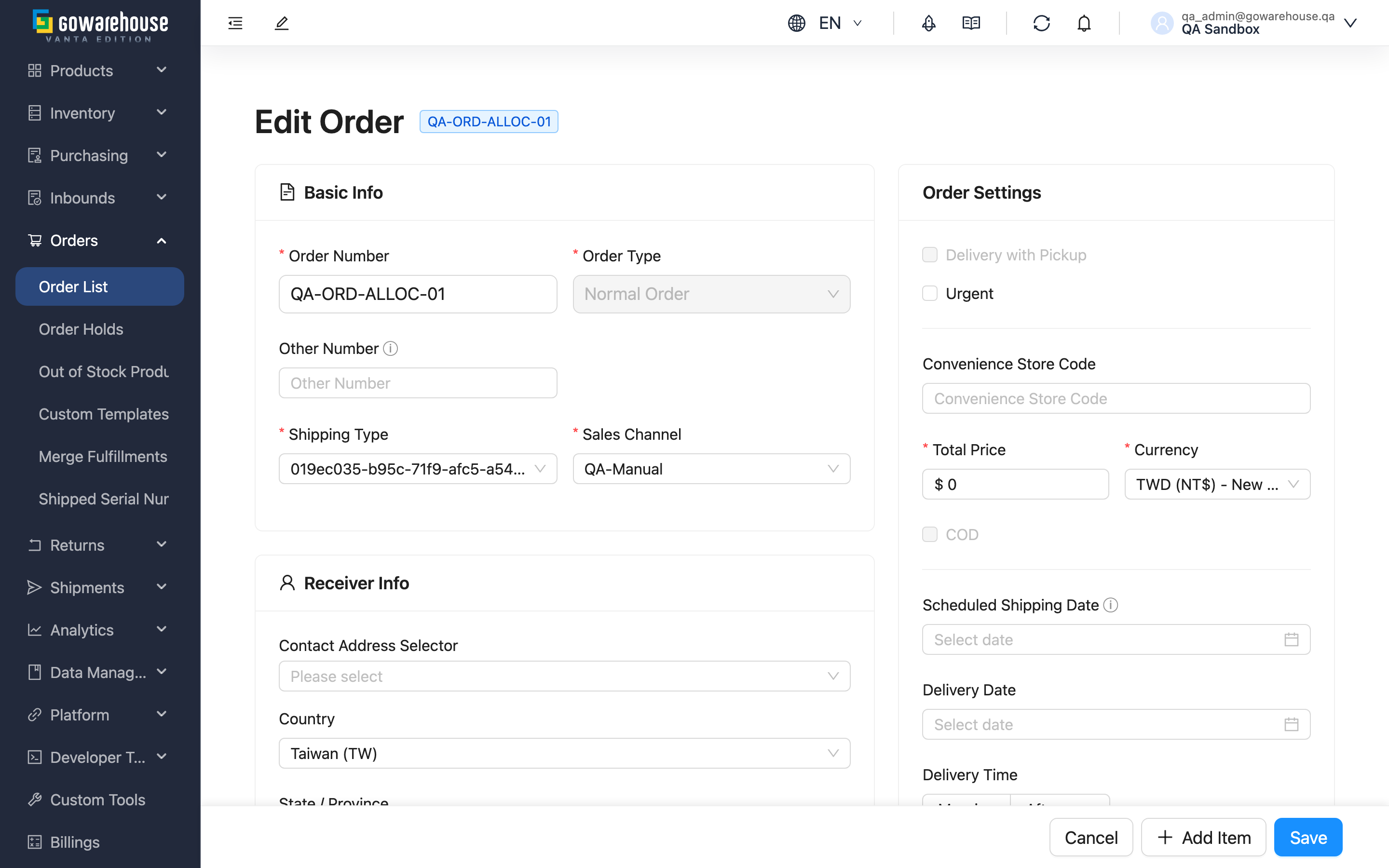The height and width of the screenshot is (868, 1389).
Task: Click the Shipments paper-plane icon
Action: coord(34,587)
